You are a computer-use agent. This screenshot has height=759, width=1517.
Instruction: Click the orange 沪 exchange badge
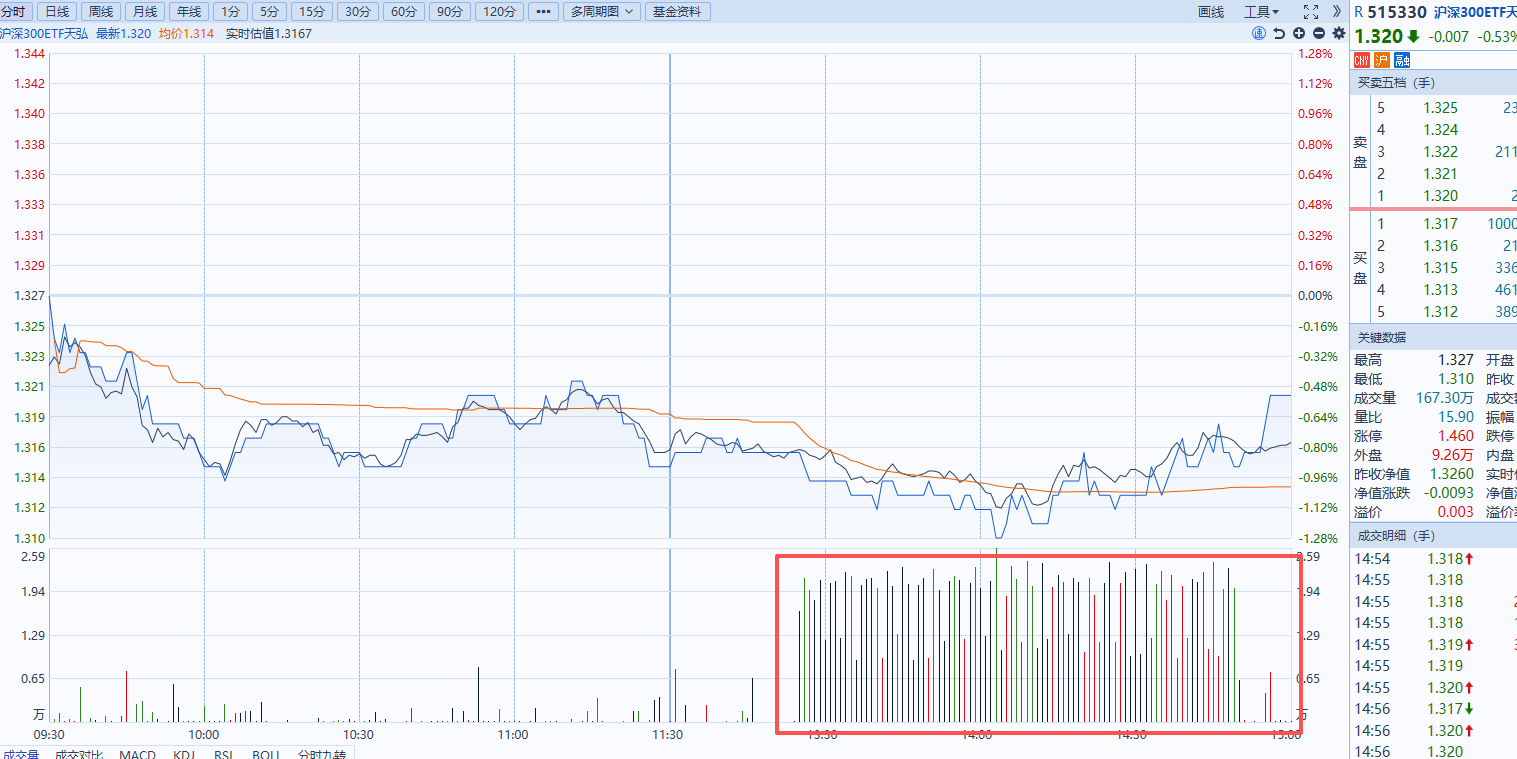click(x=1382, y=60)
